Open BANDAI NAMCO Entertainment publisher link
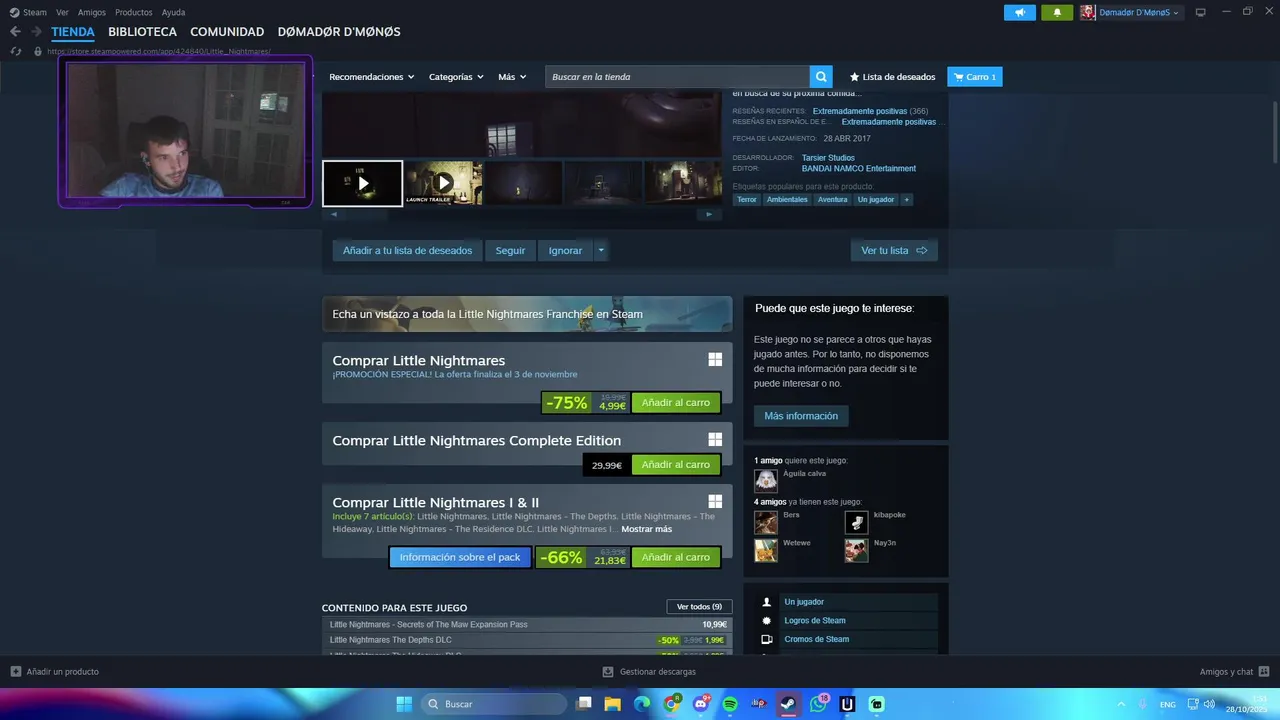Image resolution: width=1280 pixels, height=720 pixels. (858, 169)
